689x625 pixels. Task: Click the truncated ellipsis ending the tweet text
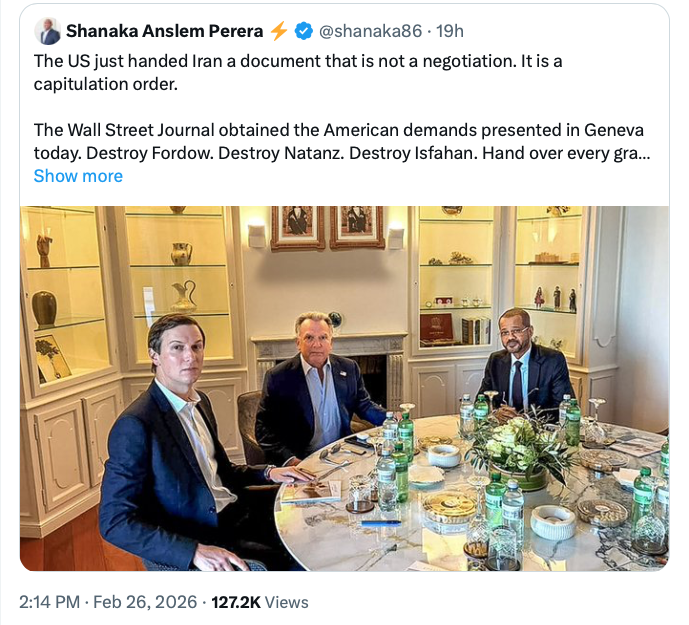(x=645, y=155)
